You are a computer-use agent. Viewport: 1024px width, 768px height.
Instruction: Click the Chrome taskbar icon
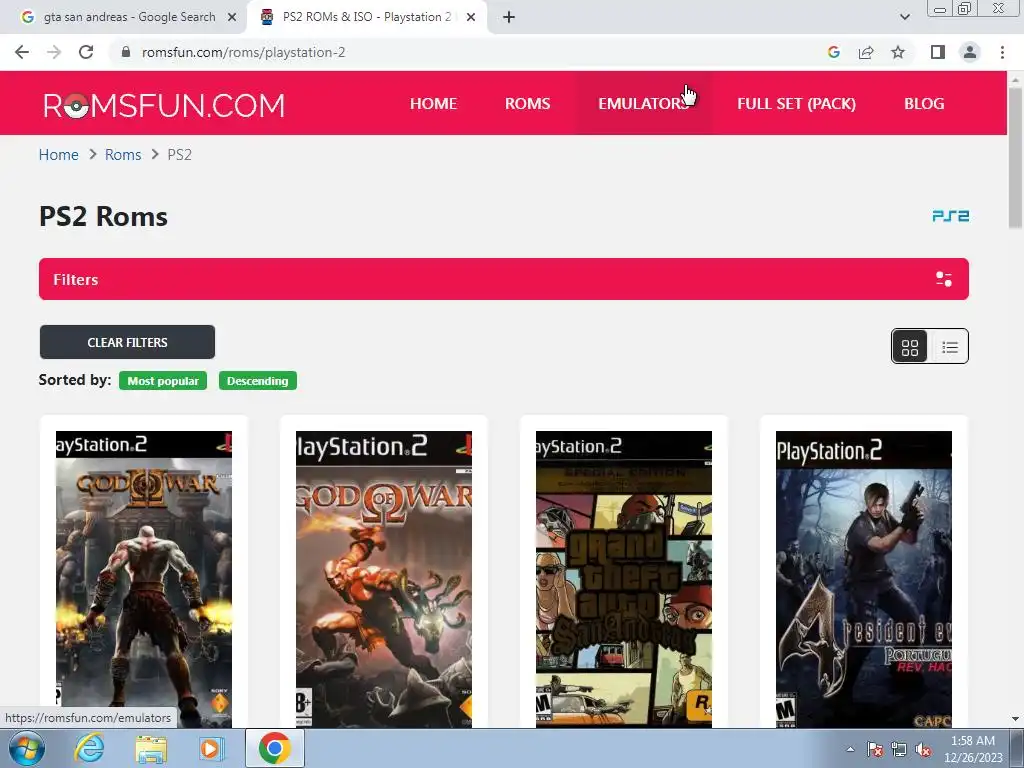click(x=274, y=748)
